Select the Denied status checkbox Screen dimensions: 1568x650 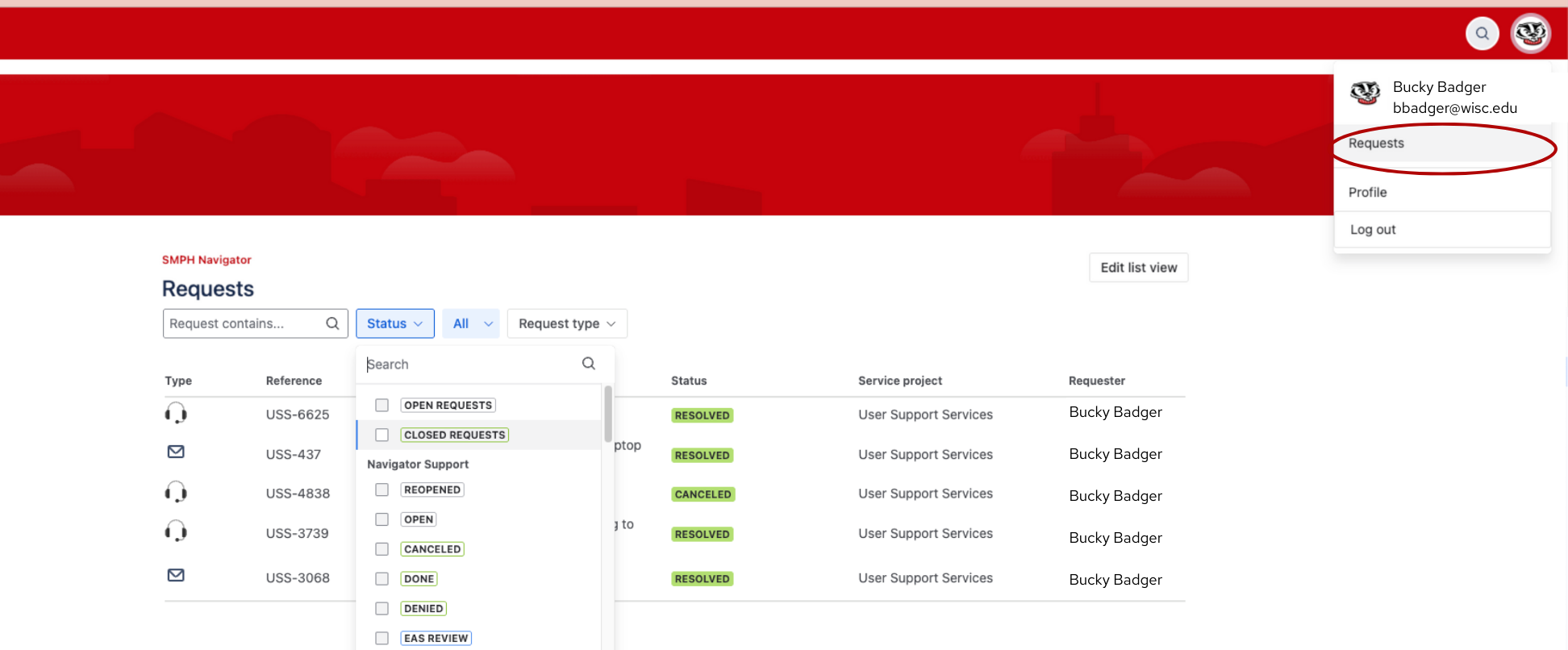(x=382, y=609)
